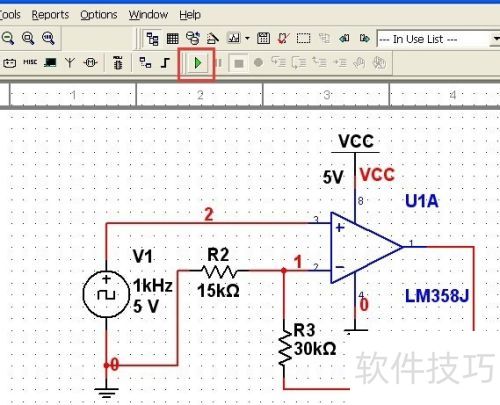Click the Step Out debug icon
500x405 pixels.
(x=319, y=62)
